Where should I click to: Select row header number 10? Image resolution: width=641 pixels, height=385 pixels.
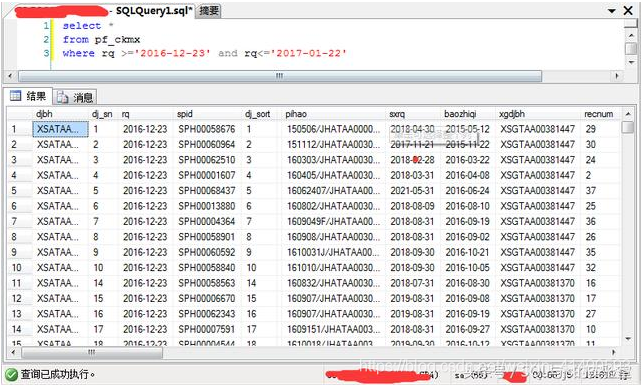coord(19,268)
